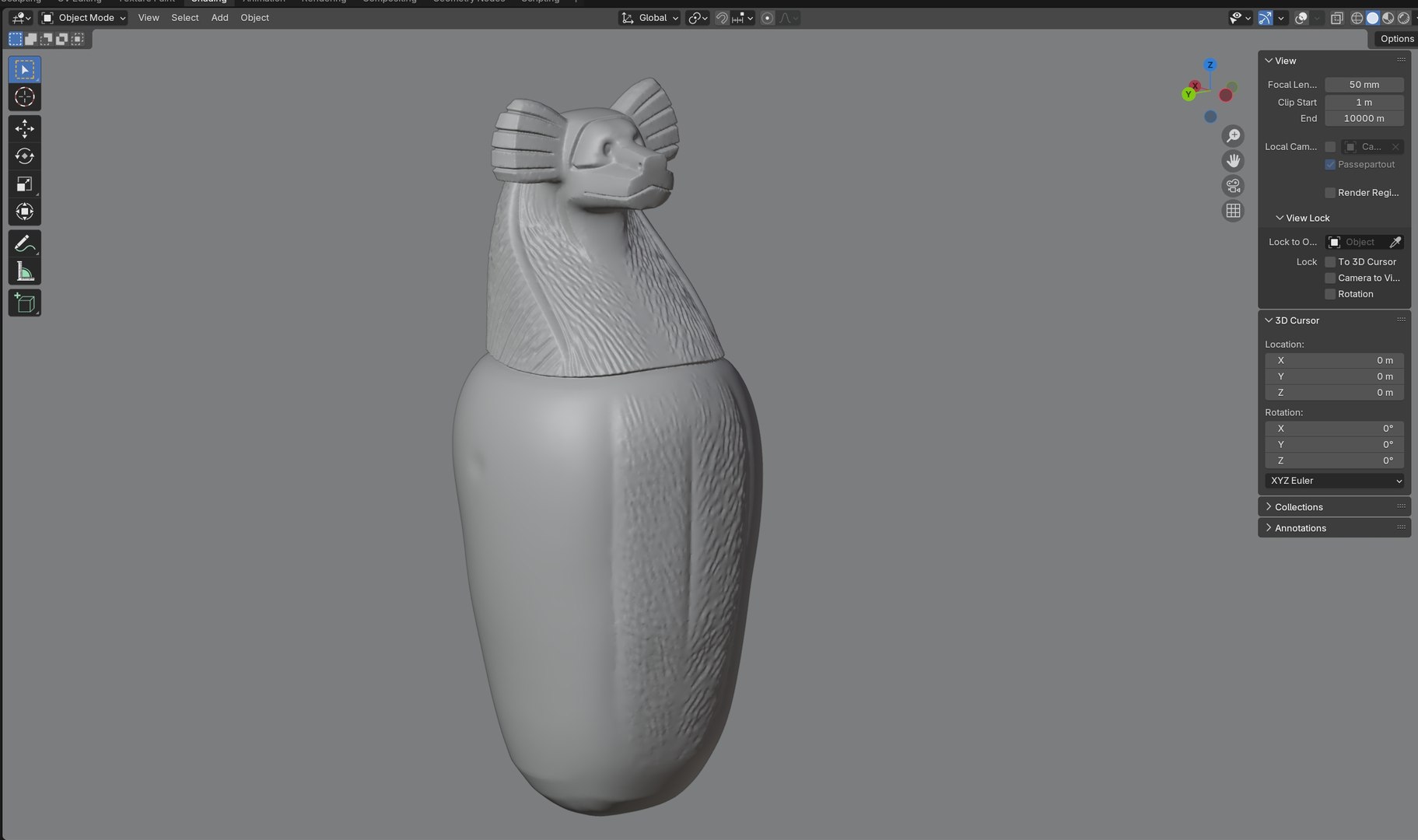
Task: Check the Rotation lock checkbox
Action: click(x=1330, y=294)
